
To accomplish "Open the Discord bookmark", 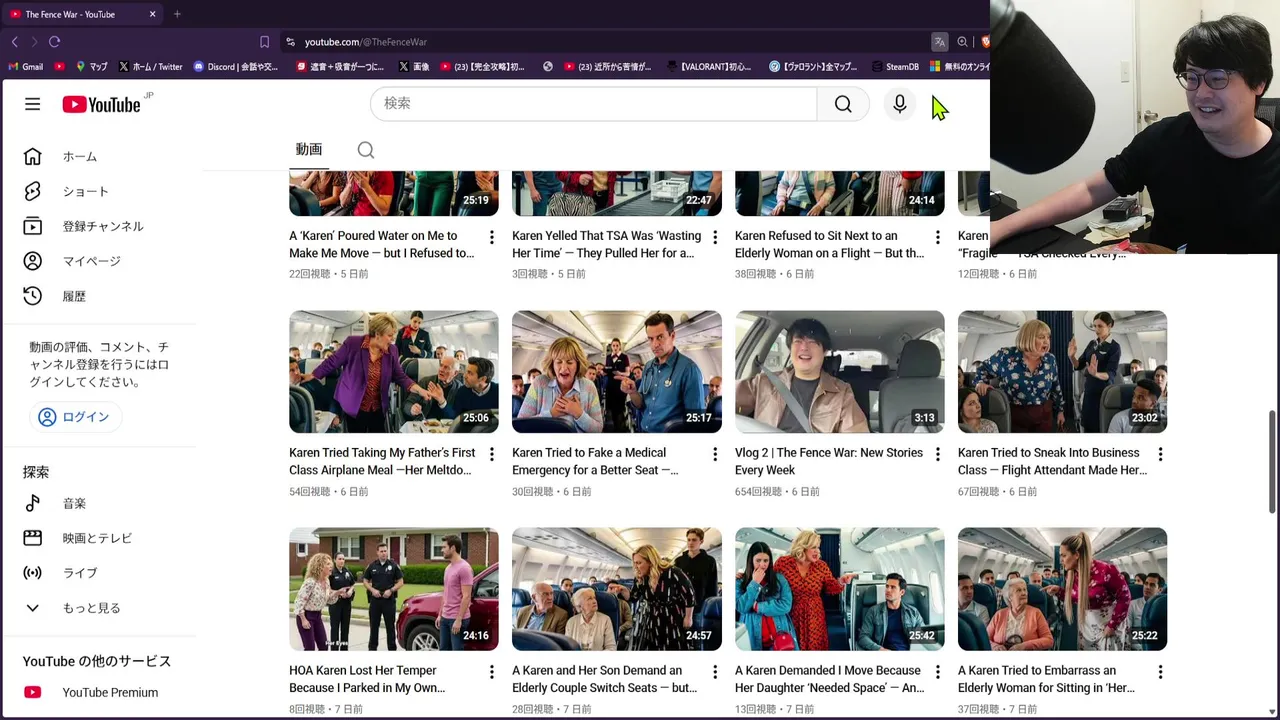I will point(235,67).
